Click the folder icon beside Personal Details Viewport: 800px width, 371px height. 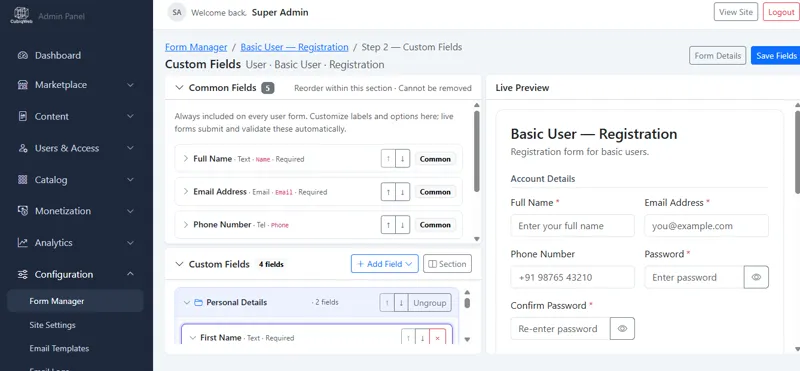point(198,303)
